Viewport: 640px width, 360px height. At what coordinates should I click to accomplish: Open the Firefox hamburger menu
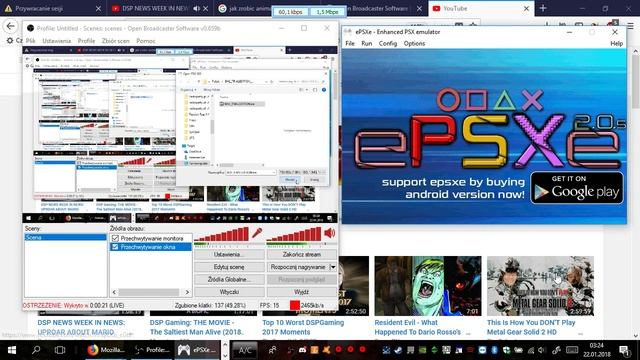click(631, 26)
